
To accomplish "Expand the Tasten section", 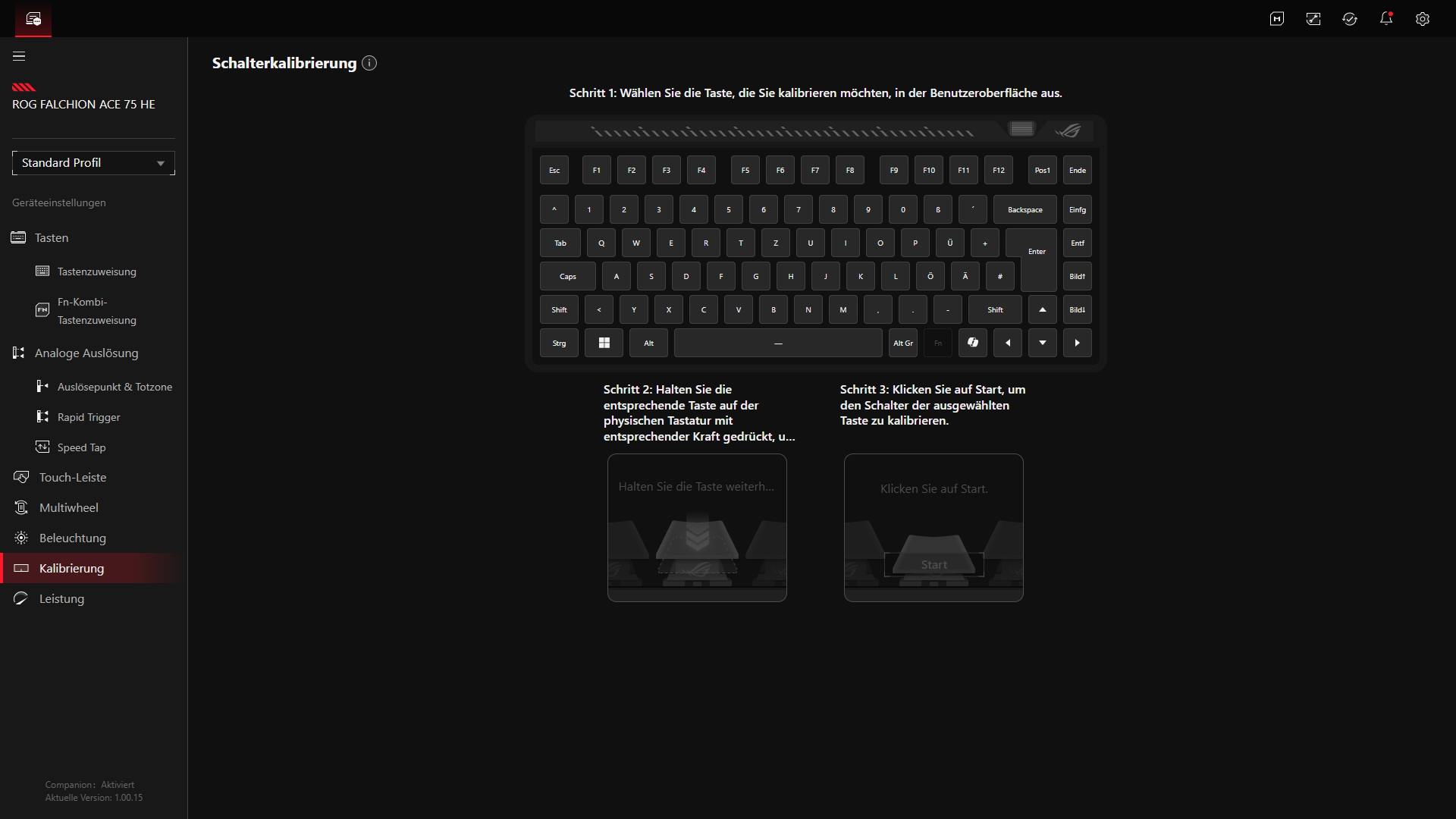I will 52,238.
